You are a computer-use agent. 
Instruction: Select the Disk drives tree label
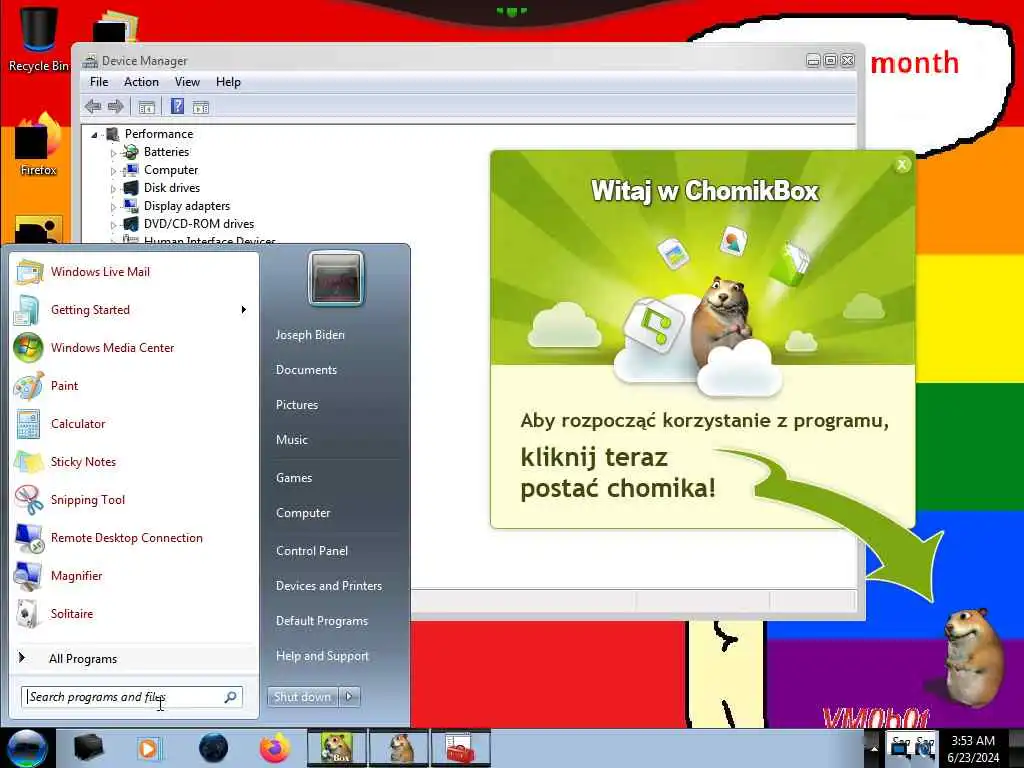172,187
